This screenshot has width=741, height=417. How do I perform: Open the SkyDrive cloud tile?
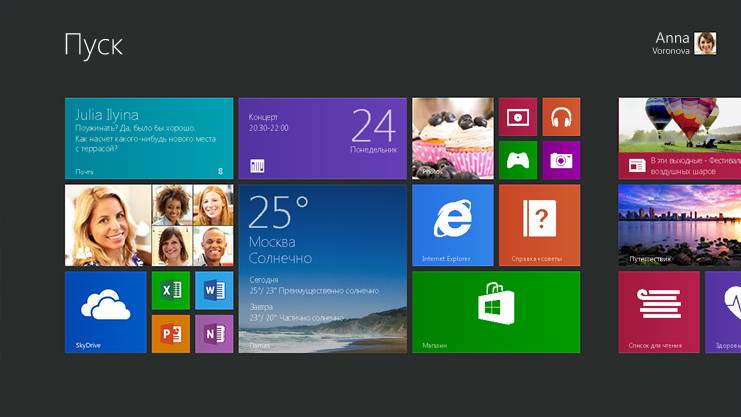pos(105,311)
